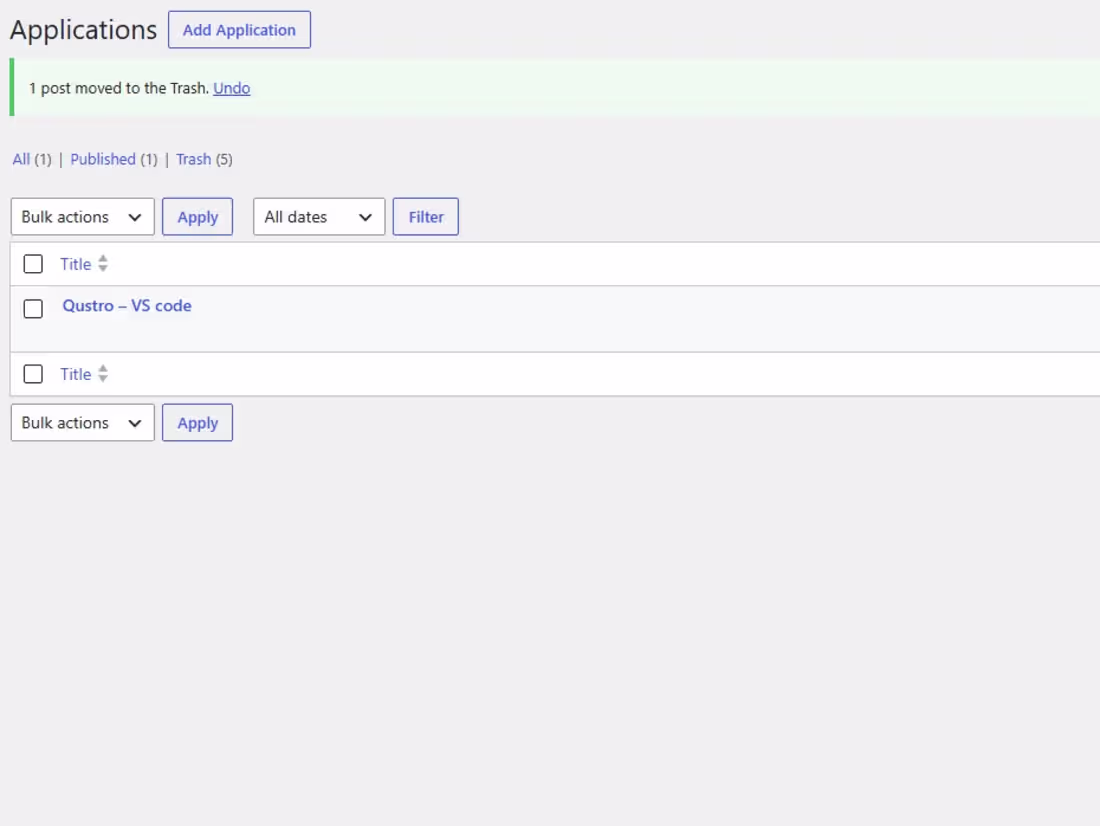Click the Add Application button
The width and height of the screenshot is (1100, 826).
[x=239, y=29]
